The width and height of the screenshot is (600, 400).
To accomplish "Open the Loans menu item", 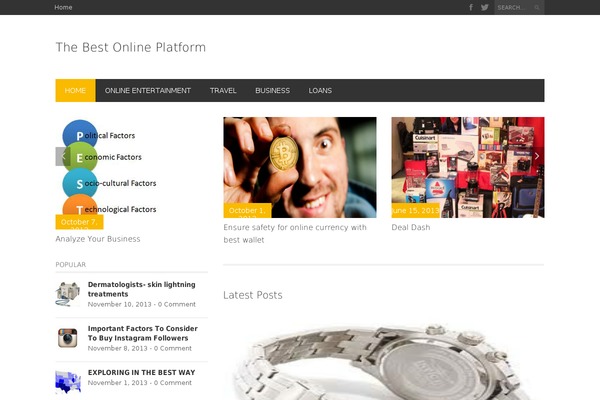I will click(320, 90).
